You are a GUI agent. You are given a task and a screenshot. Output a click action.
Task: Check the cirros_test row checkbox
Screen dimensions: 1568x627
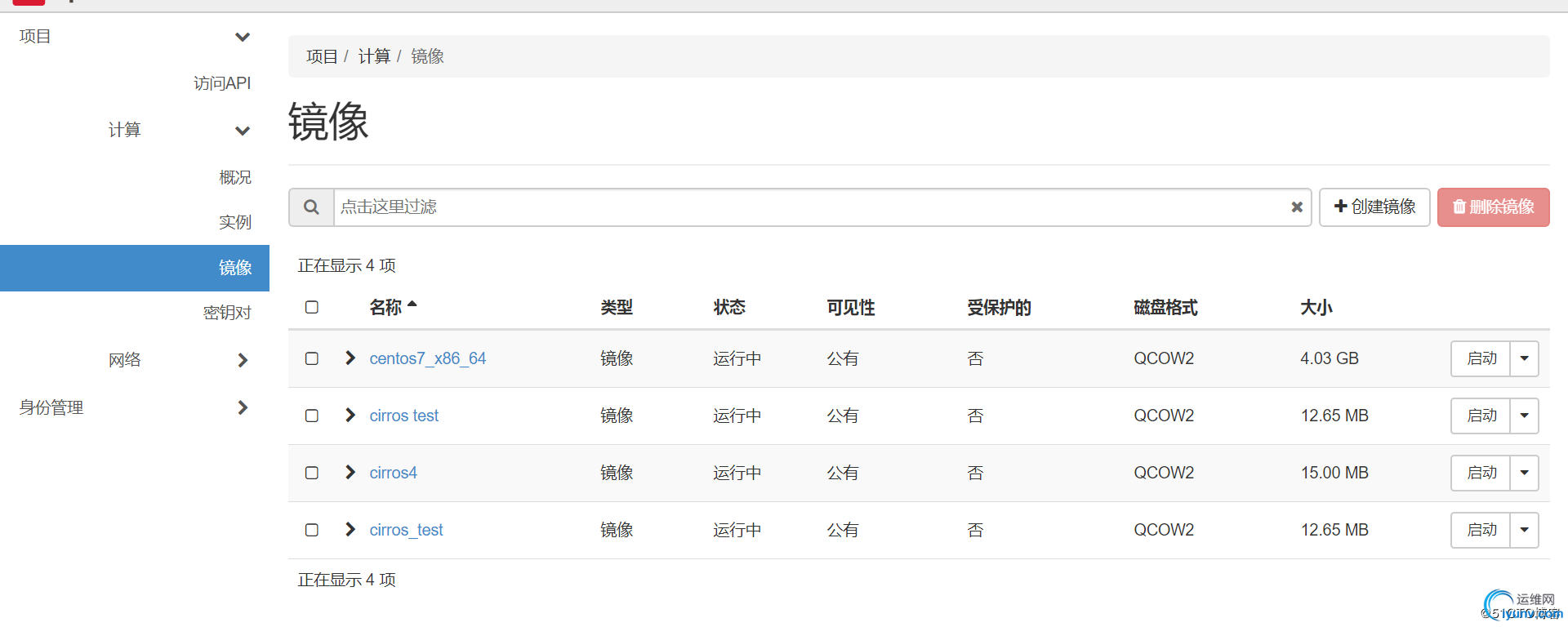pyautogui.click(x=311, y=530)
